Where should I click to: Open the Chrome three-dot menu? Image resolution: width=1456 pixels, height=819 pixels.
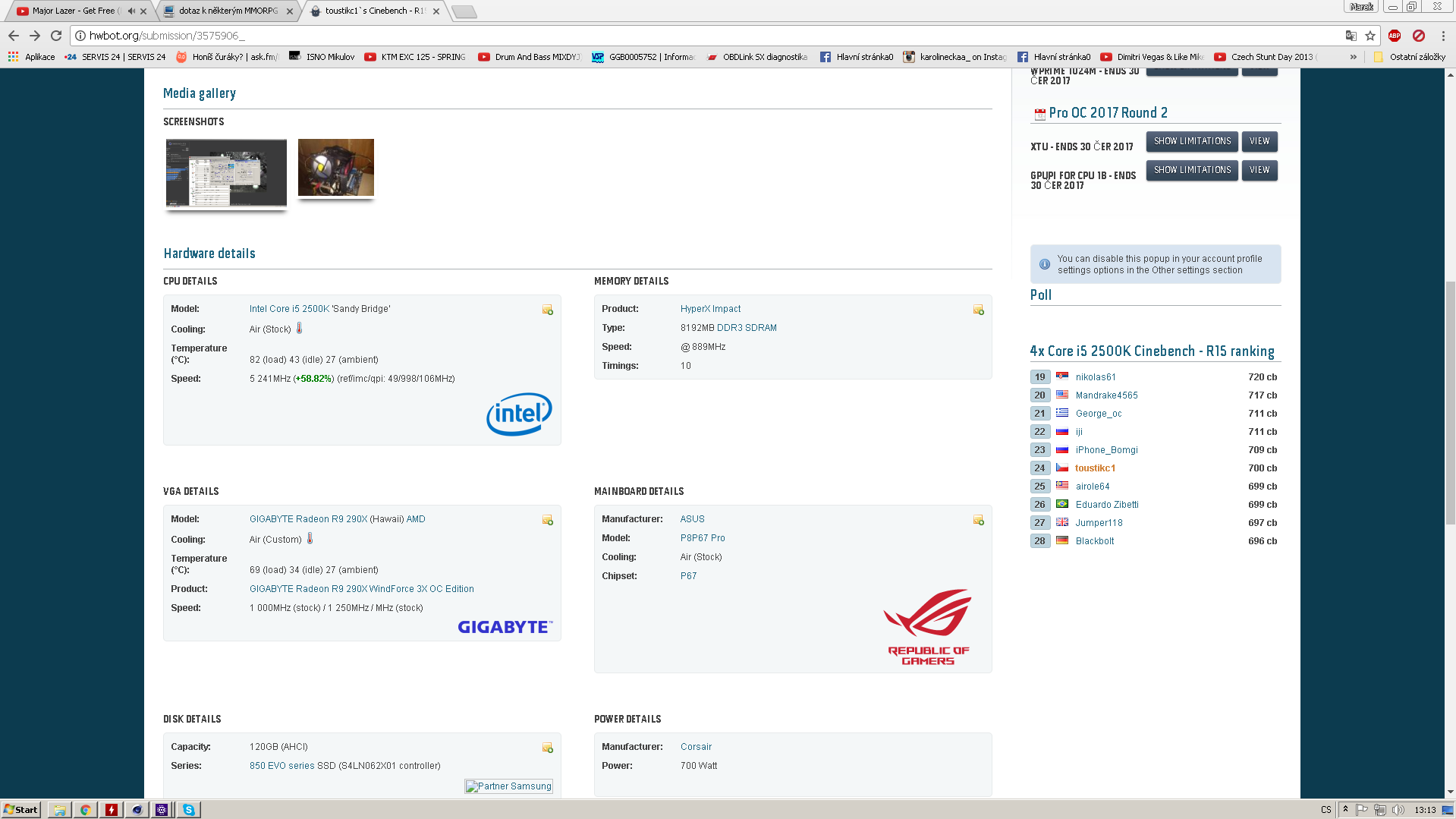click(1442, 36)
